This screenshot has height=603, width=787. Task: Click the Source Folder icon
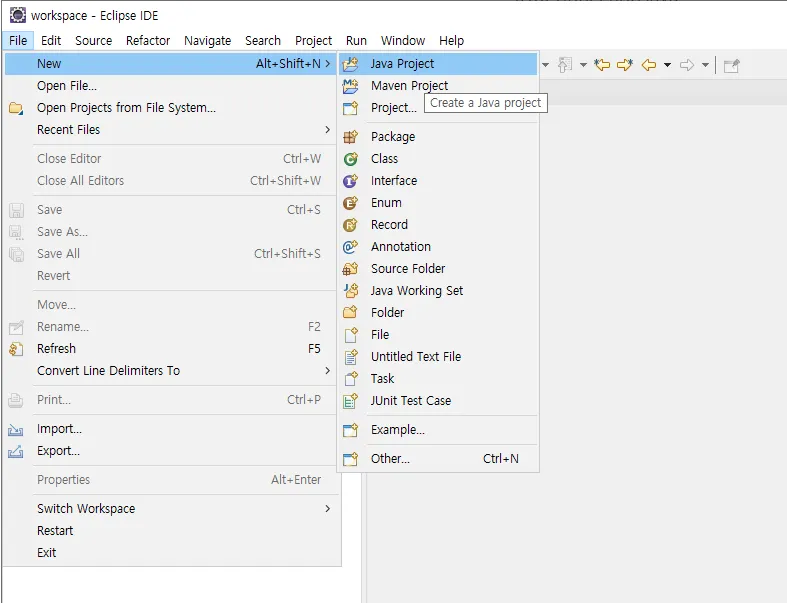(350, 269)
